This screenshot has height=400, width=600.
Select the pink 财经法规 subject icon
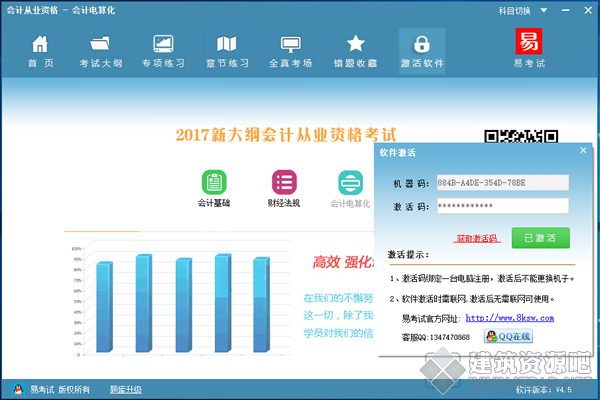(284, 182)
